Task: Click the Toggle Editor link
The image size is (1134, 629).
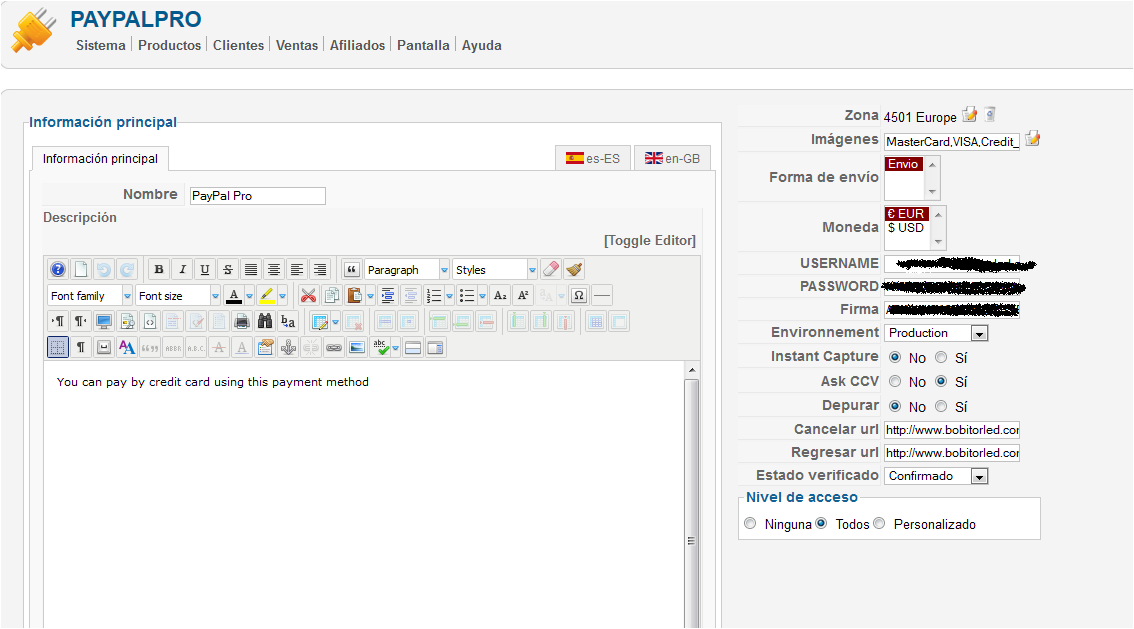Action: pyautogui.click(x=649, y=240)
